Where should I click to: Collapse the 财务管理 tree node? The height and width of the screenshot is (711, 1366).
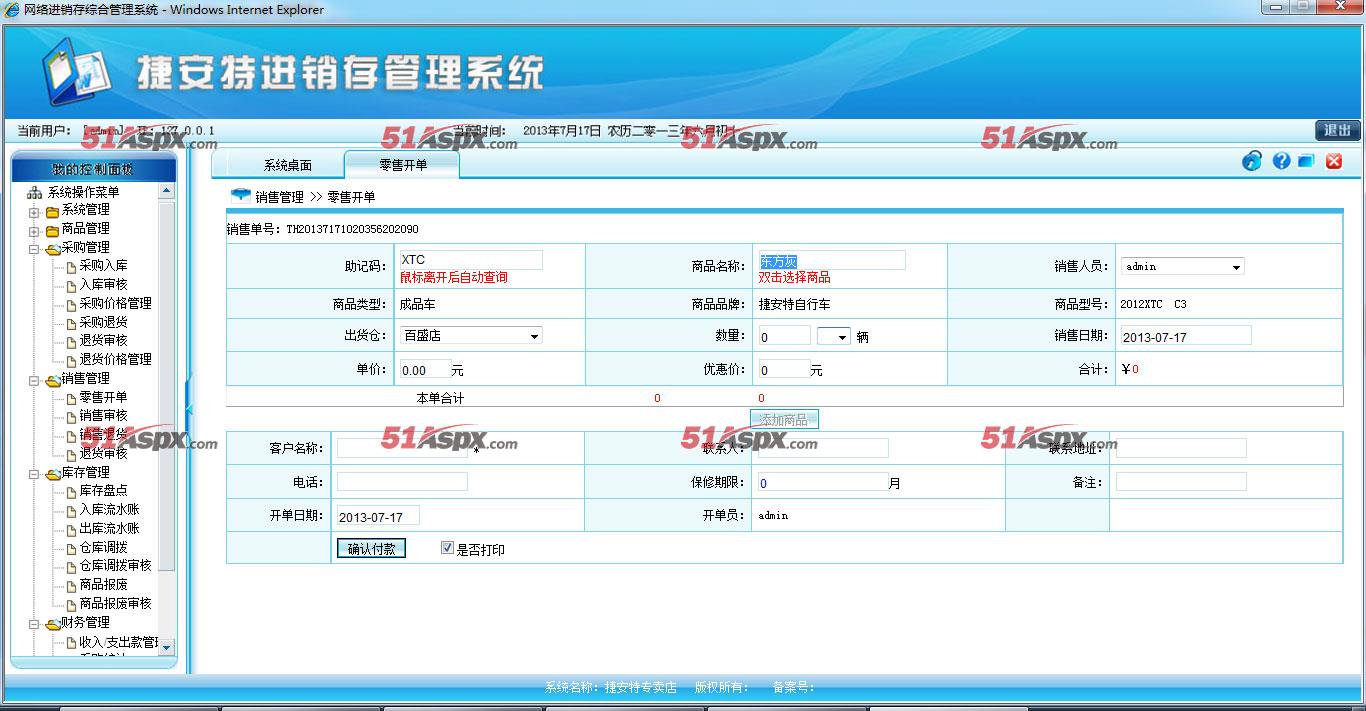point(34,624)
